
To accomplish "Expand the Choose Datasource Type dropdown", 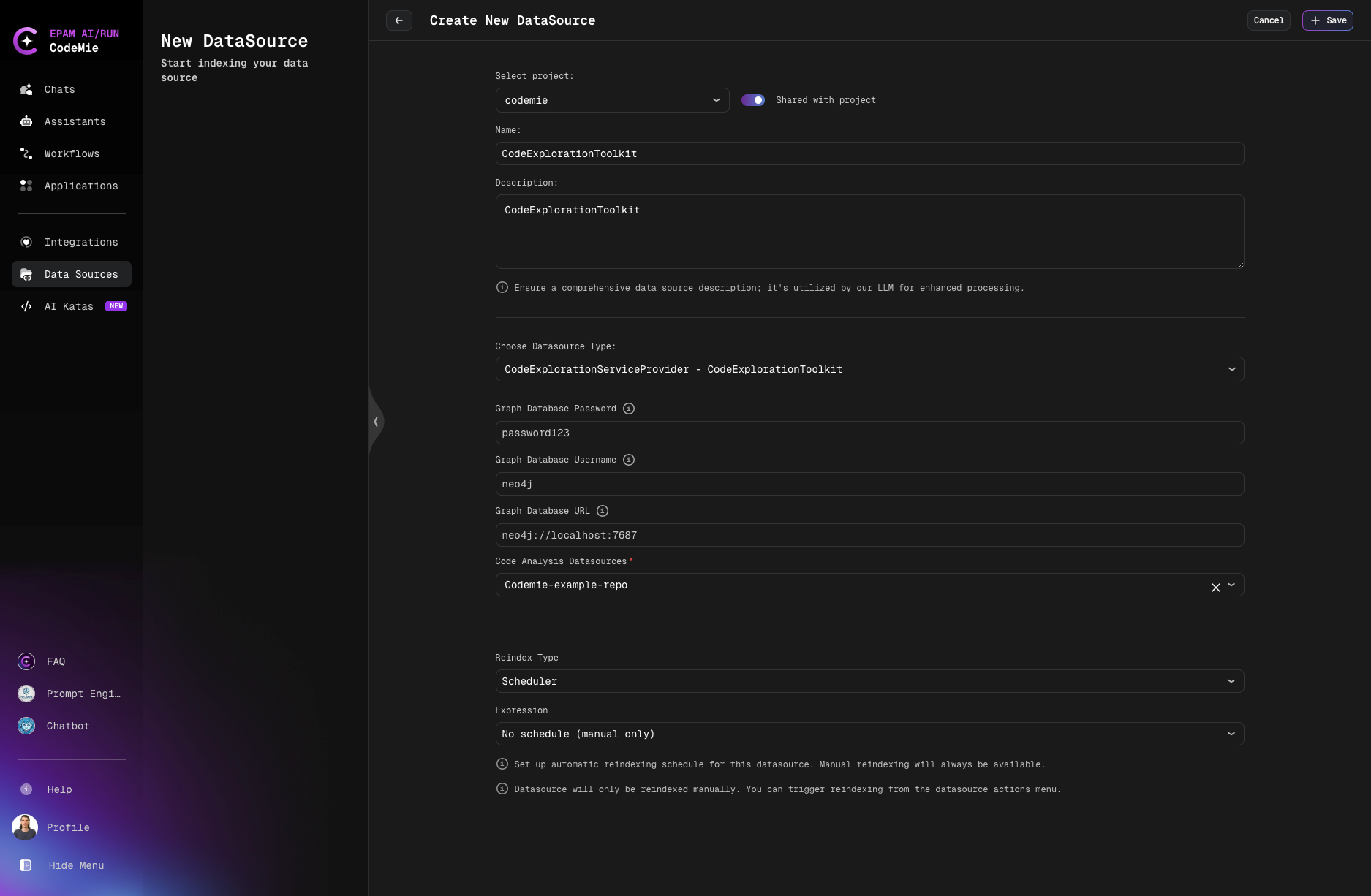I will [869, 369].
